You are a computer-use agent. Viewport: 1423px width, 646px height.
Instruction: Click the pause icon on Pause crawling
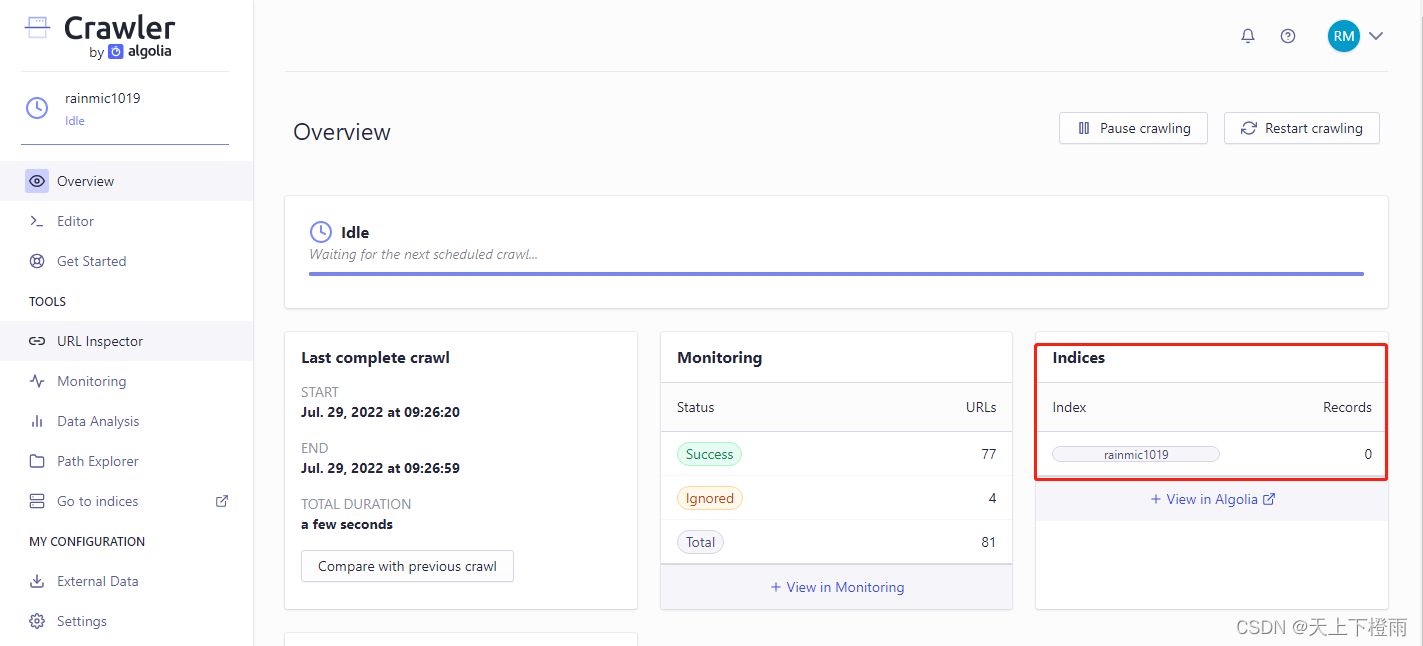[x=1084, y=128]
